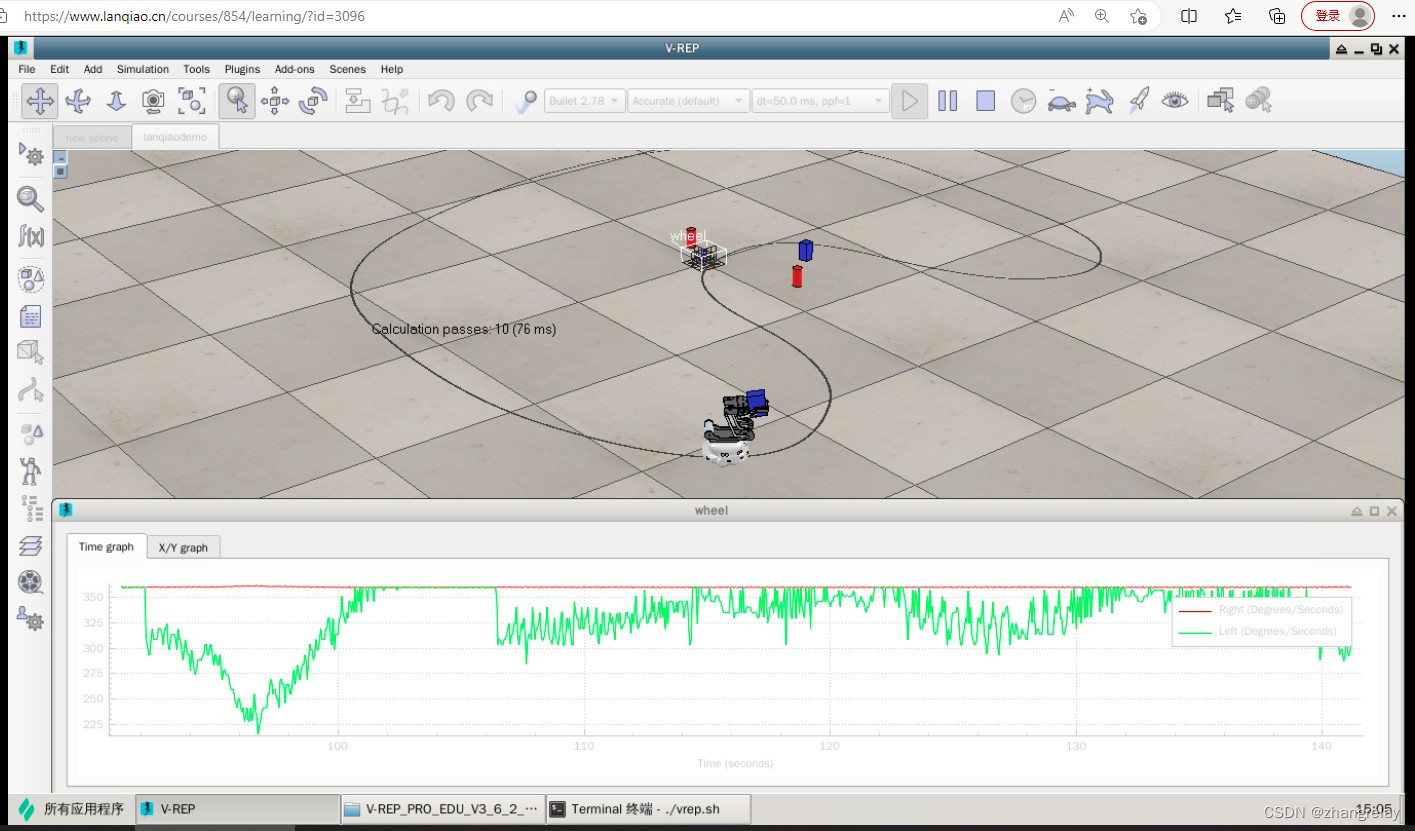Toggle threaded rendering rocket icon
Screen dimensions: 1415x831
pos(1138,100)
